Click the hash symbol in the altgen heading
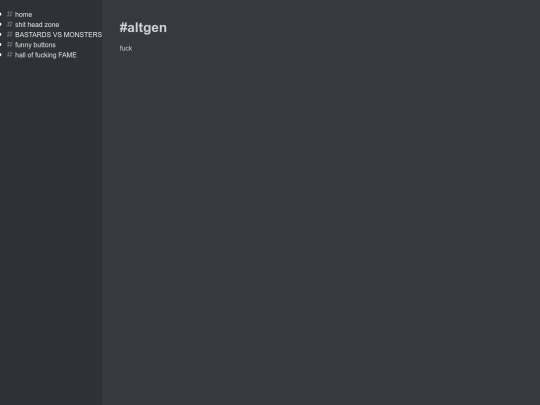The image size is (540, 405). point(123,28)
